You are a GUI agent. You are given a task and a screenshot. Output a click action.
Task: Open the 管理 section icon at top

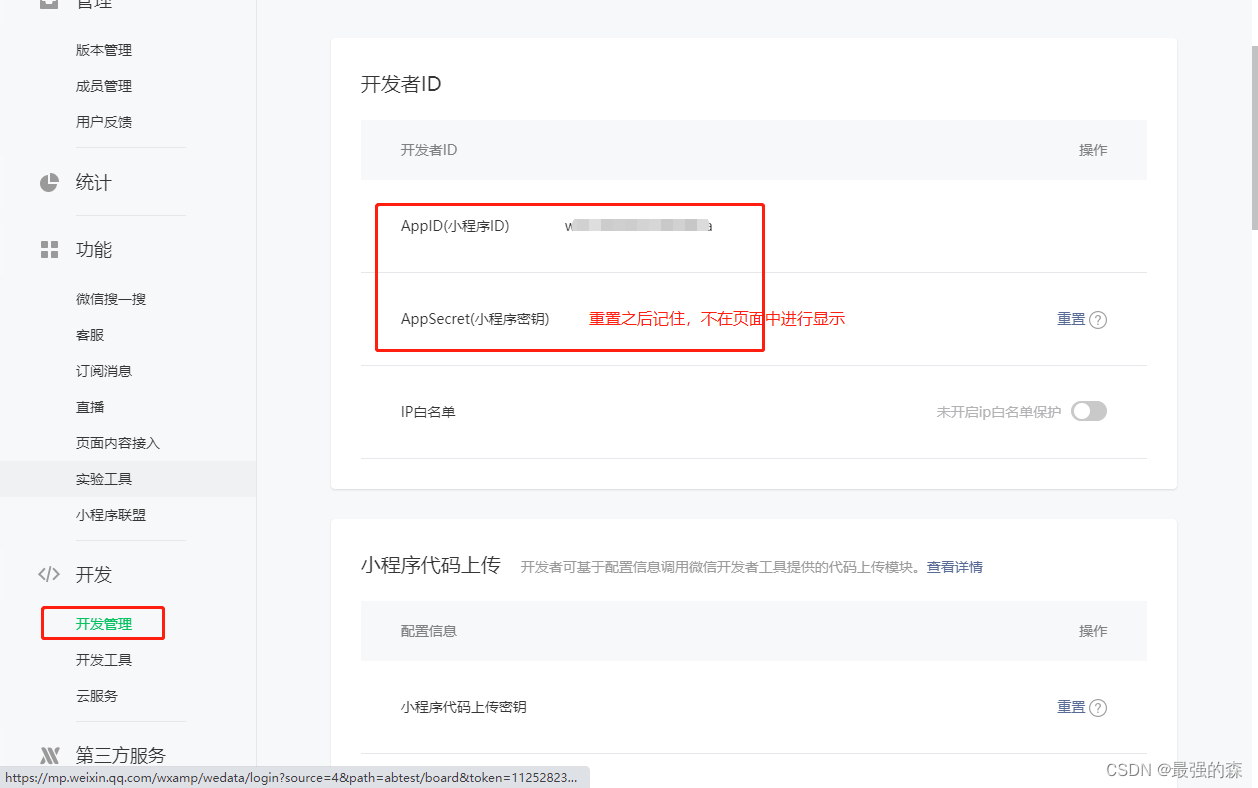pos(48,3)
